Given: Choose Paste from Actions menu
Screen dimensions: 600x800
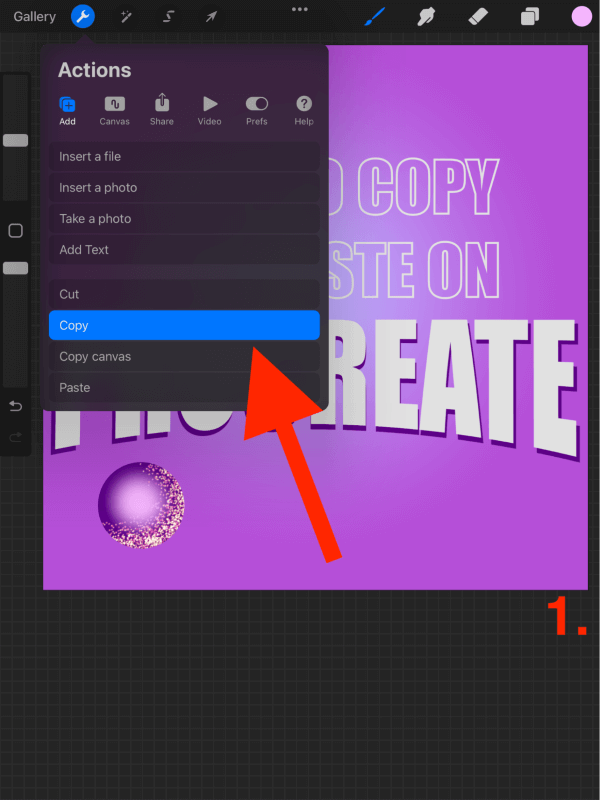Looking at the screenshot, I should pyautogui.click(x=184, y=388).
